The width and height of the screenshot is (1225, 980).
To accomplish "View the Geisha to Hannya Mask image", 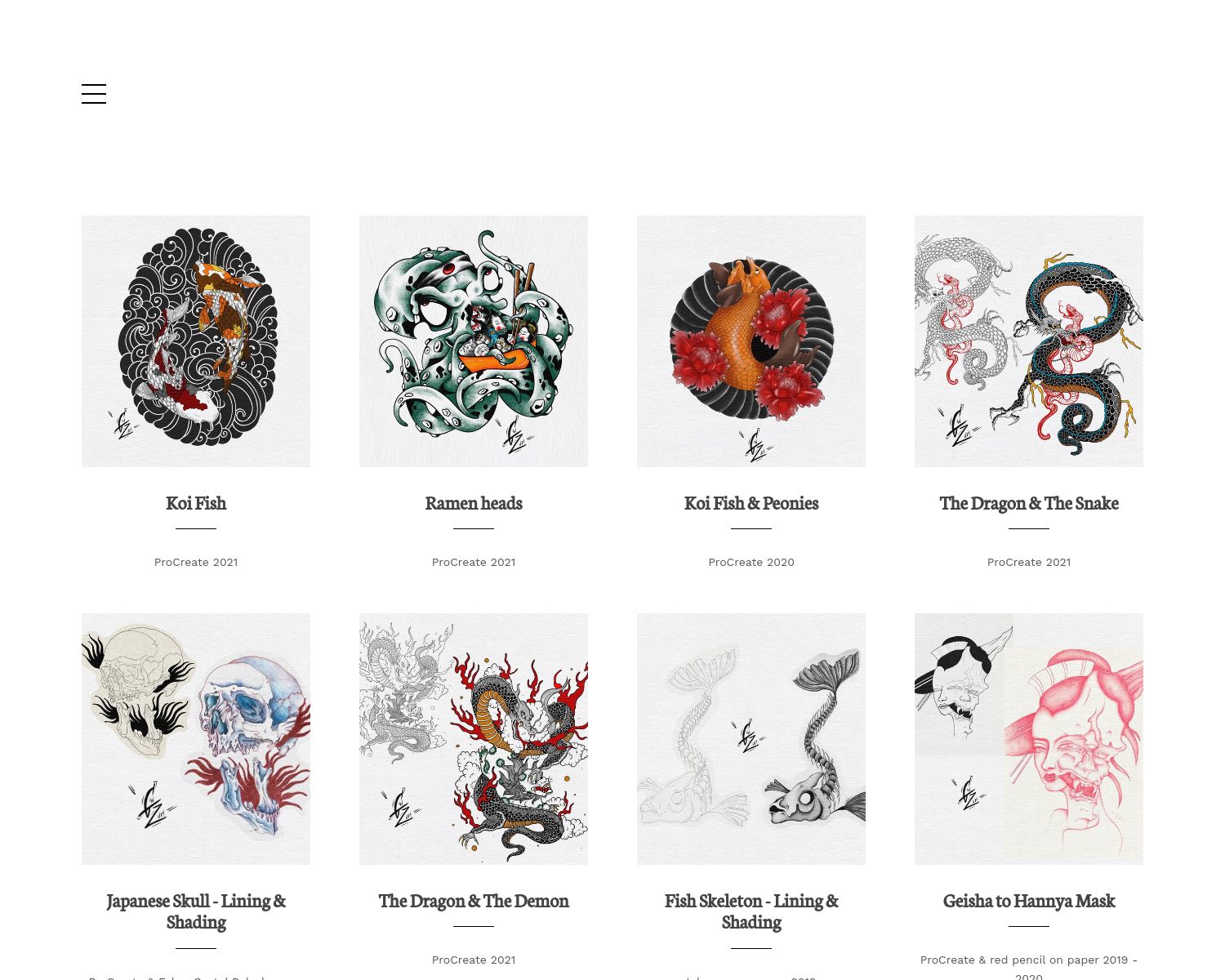I will 1029,739.
